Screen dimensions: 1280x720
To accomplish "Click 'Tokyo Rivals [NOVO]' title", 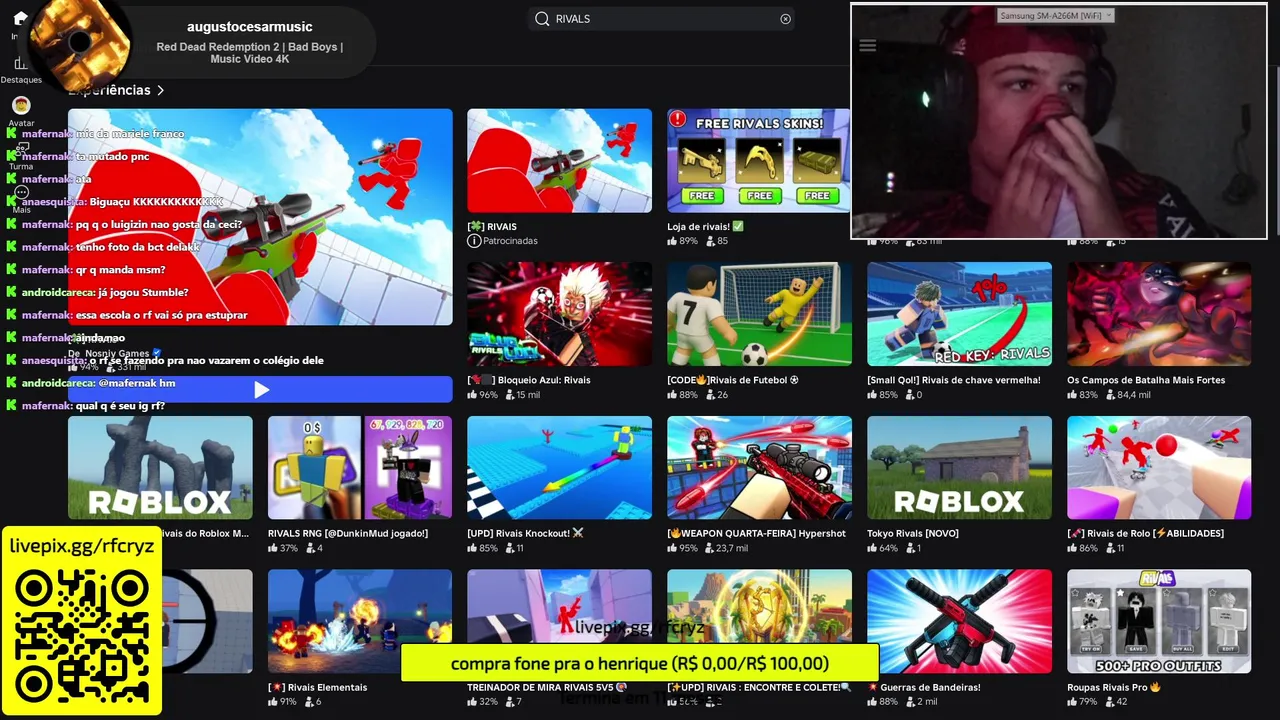I will point(913,533).
